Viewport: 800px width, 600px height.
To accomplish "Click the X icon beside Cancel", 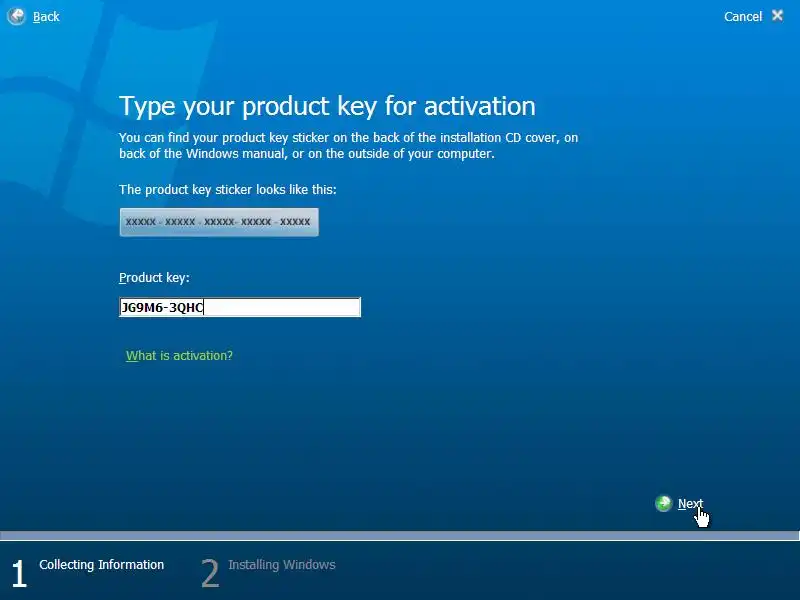I will coord(778,16).
